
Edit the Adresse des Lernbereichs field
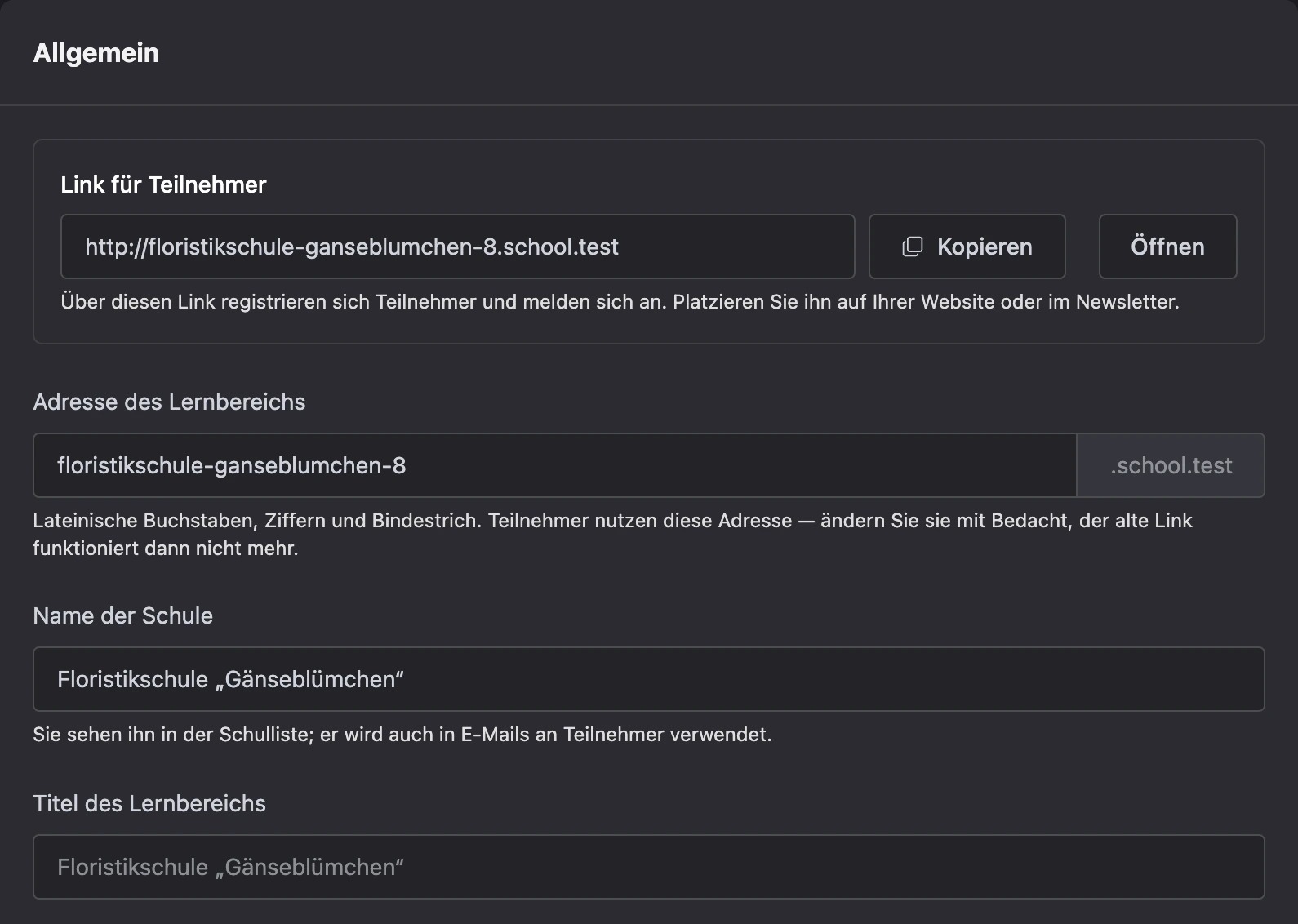(554, 465)
